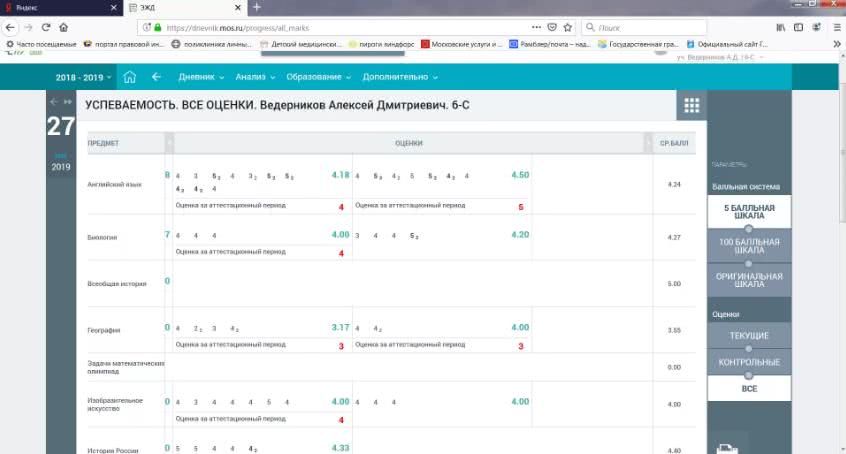
Task: Select the 100 БАЛЛЬНАЯ ШКАЛА option
Action: 749,245
